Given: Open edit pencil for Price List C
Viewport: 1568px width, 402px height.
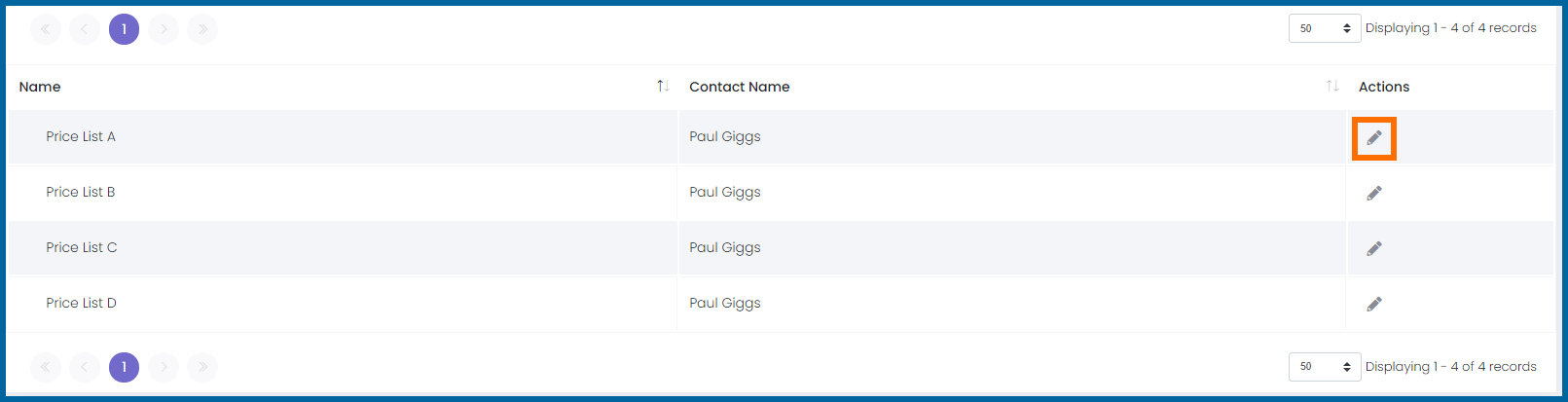Looking at the screenshot, I should click(x=1373, y=248).
